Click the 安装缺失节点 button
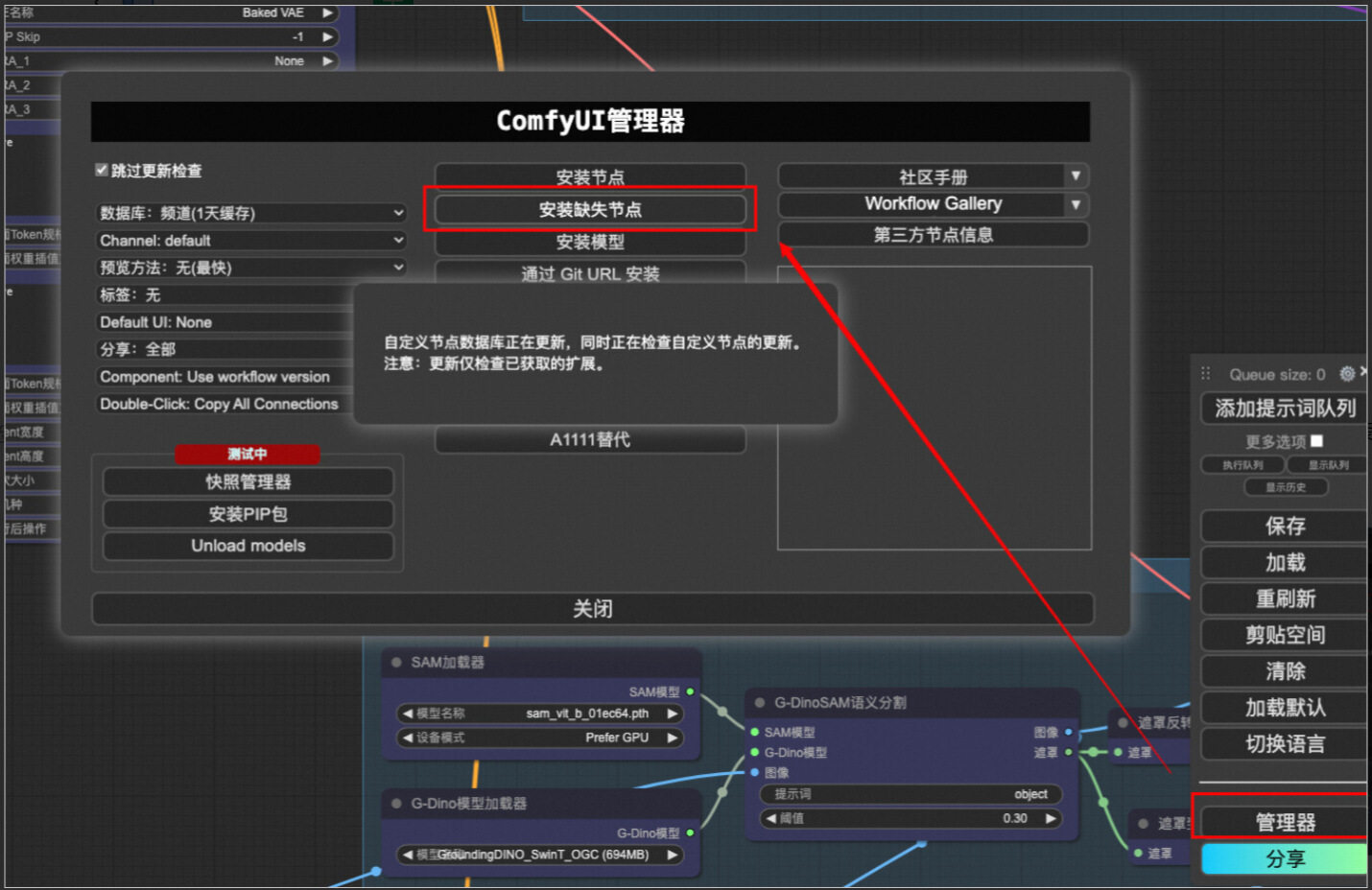1372x890 pixels. pos(590,210)
